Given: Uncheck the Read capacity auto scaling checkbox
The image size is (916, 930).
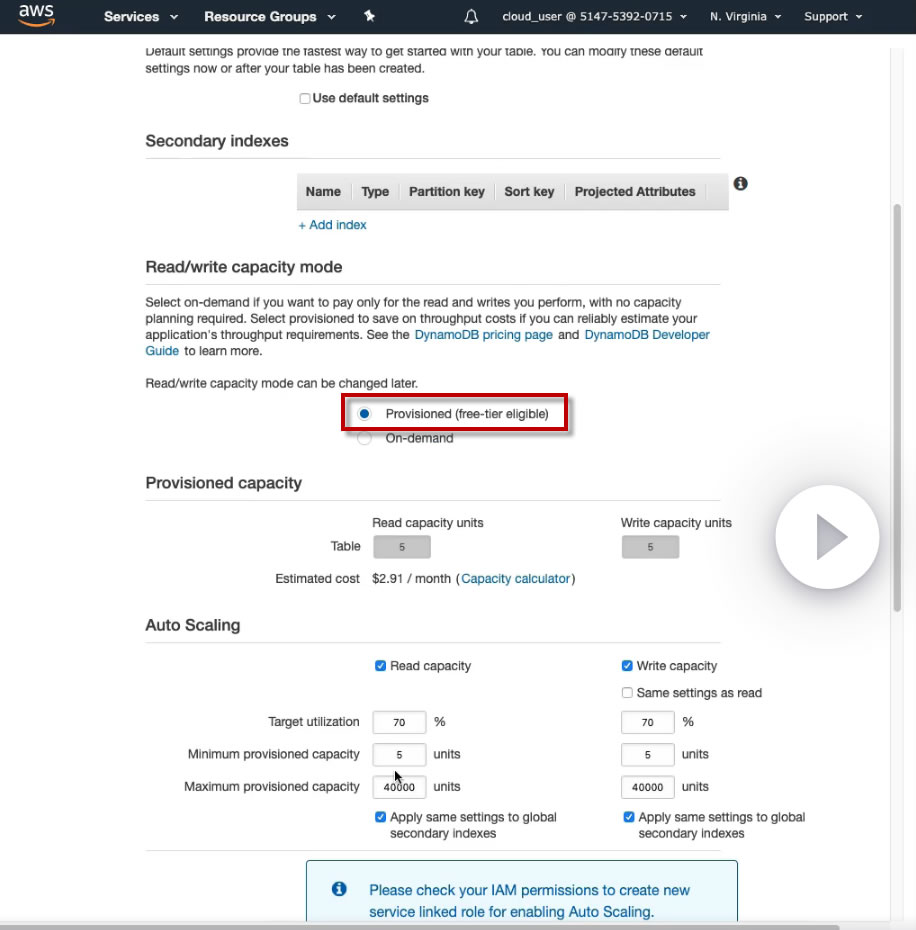Looking at the screenshot, I should click(x=380, y=666).
